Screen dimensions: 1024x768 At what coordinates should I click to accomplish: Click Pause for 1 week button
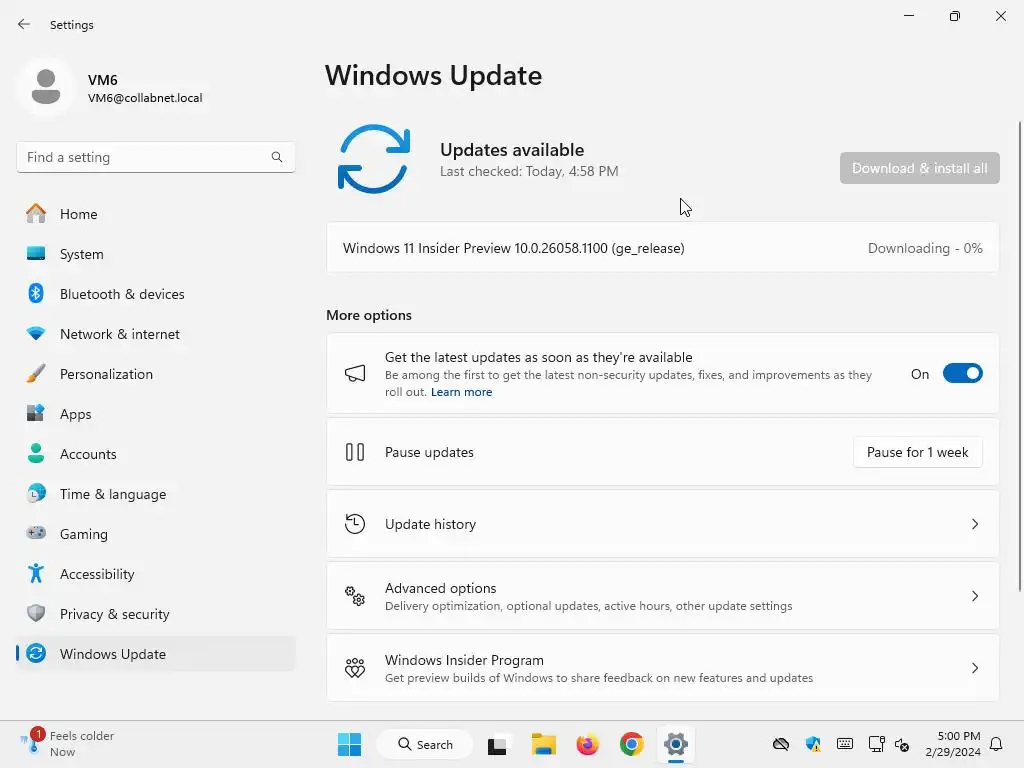tap(918, 452)
